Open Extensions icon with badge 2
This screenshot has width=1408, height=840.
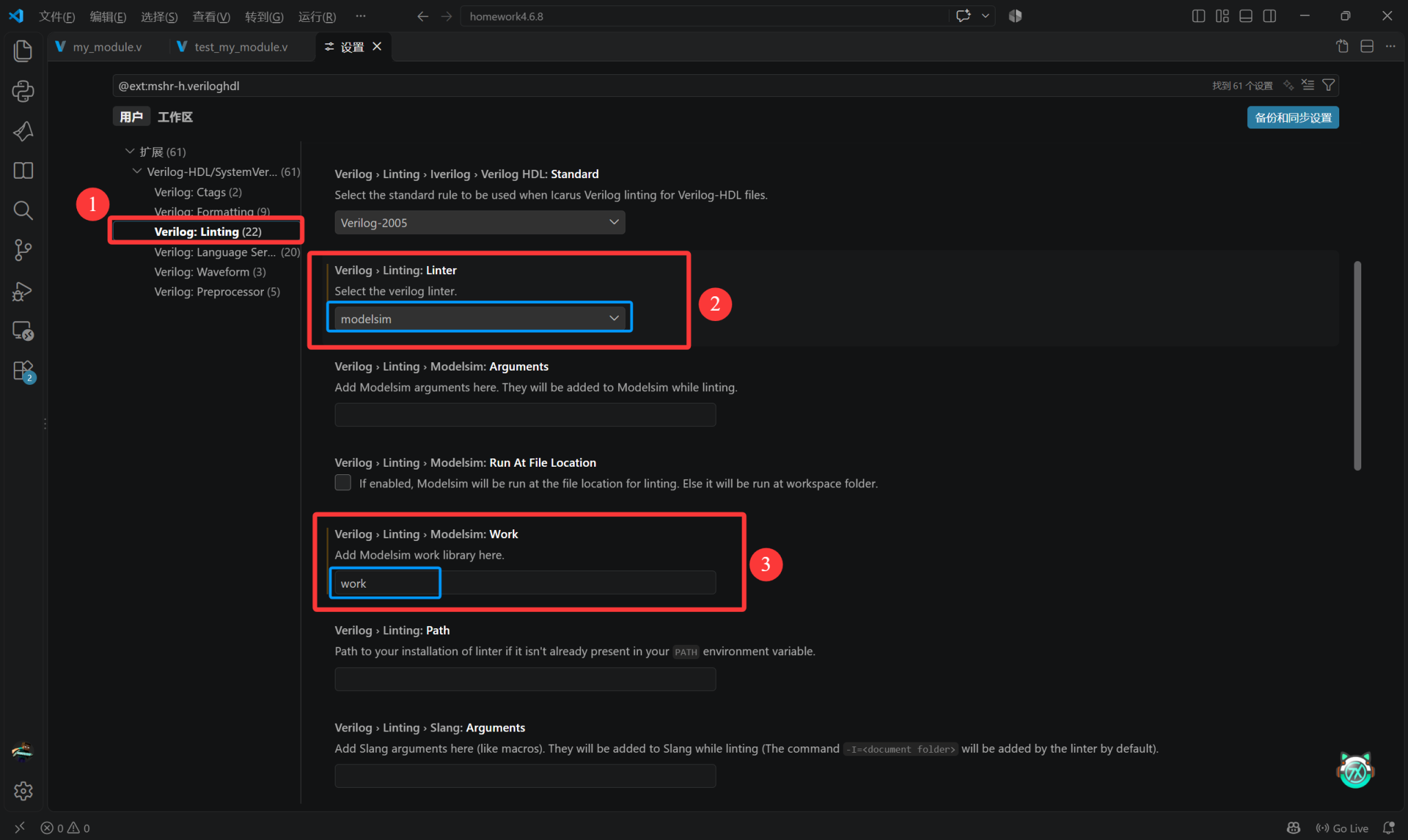23,371
